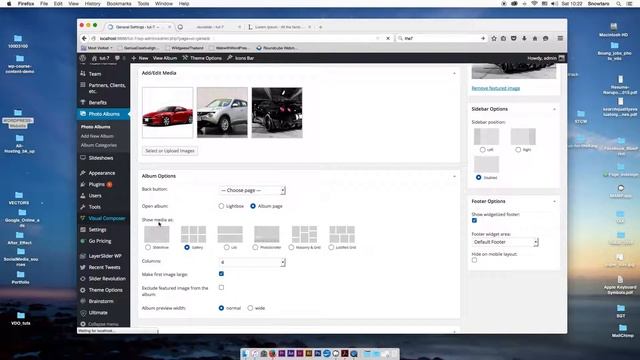Collapse the Add/Edit Media panel
This screenshot has width=640, height=360.
click(454, 73)
